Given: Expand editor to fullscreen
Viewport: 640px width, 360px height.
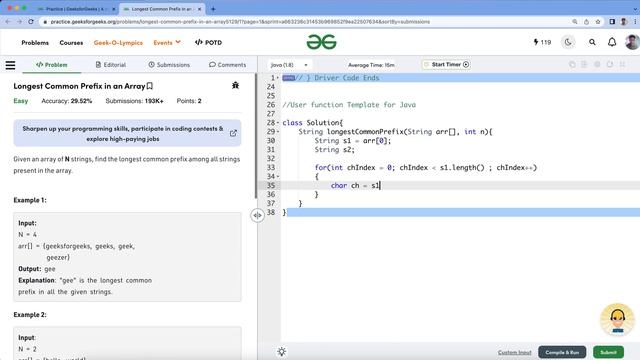Looking at the screenshot, I should (x=622, y=64).
